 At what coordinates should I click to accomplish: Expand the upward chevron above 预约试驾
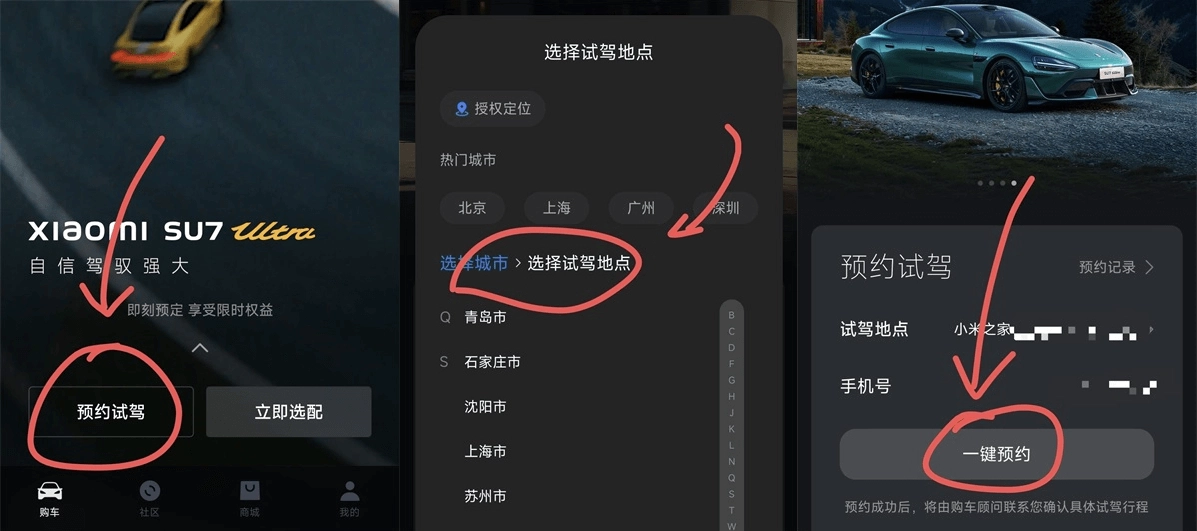200,348
